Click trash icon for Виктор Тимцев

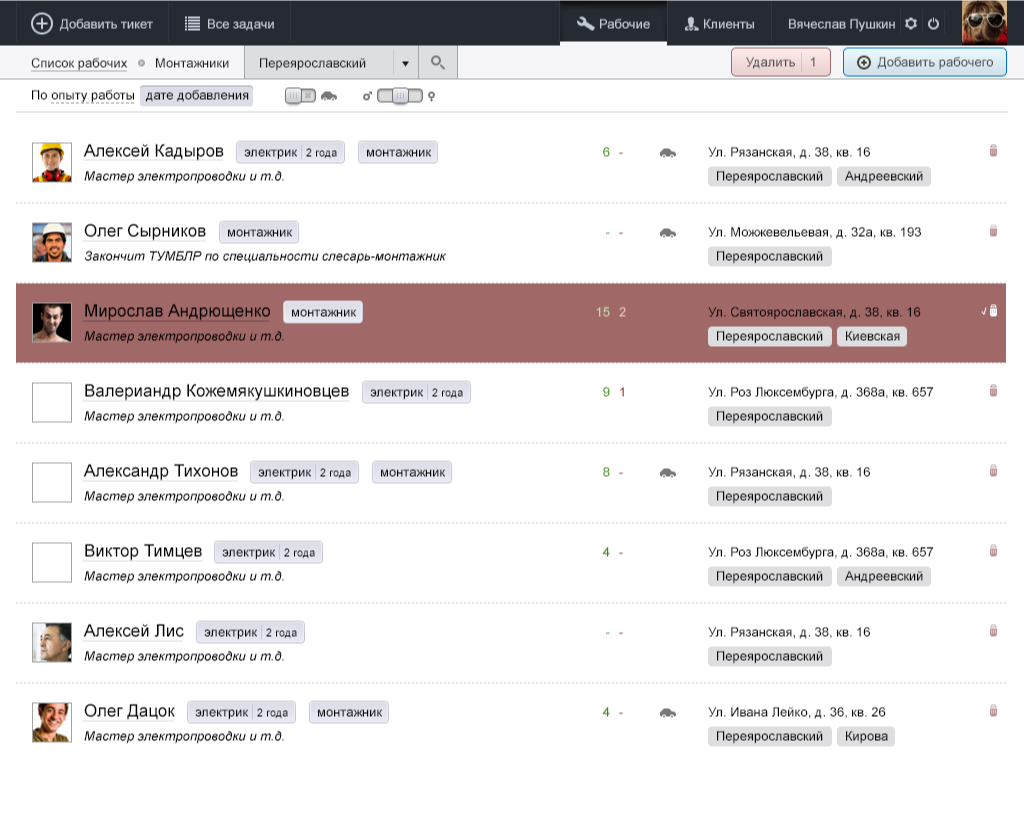point(993,551)
